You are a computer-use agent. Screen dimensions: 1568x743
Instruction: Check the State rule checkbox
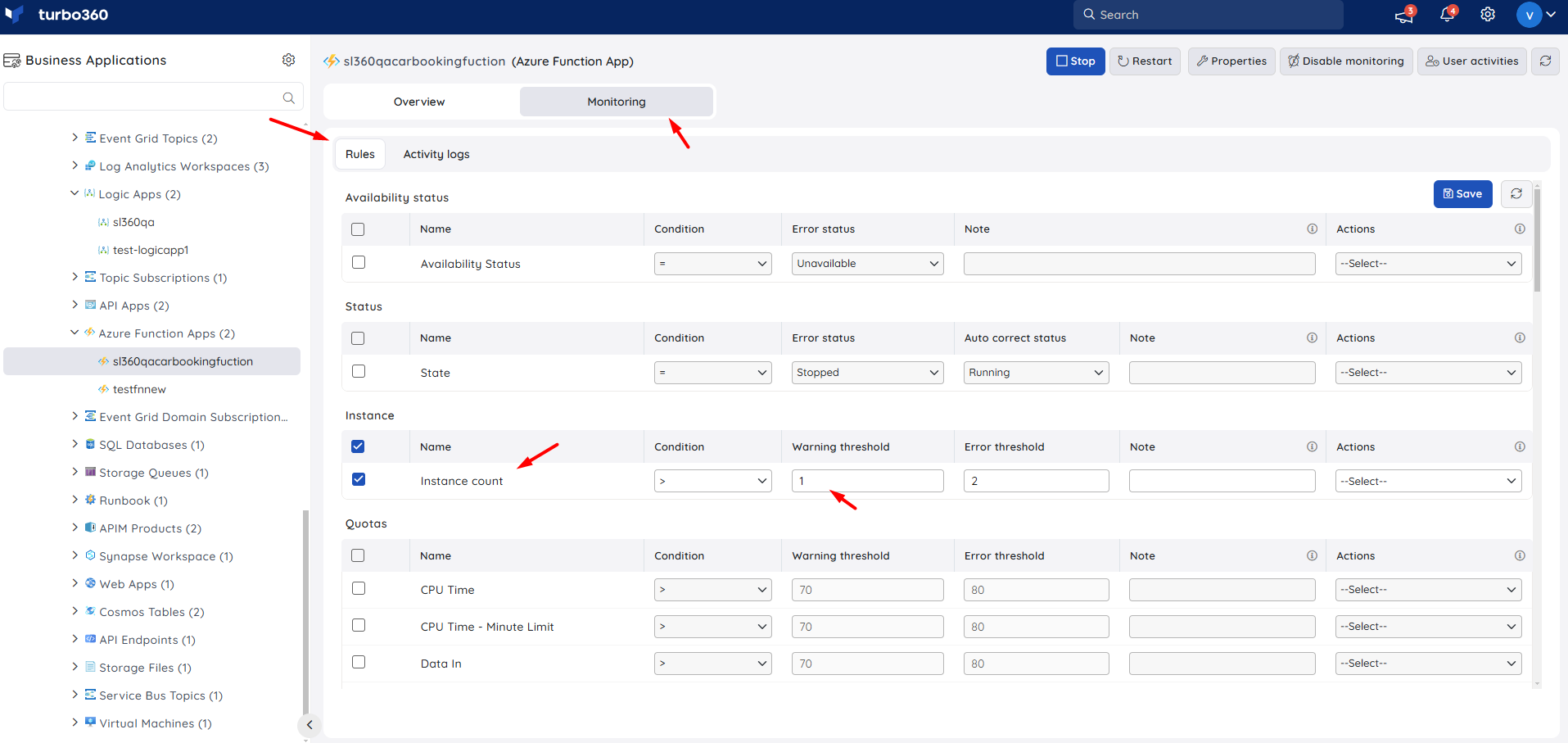358,372
